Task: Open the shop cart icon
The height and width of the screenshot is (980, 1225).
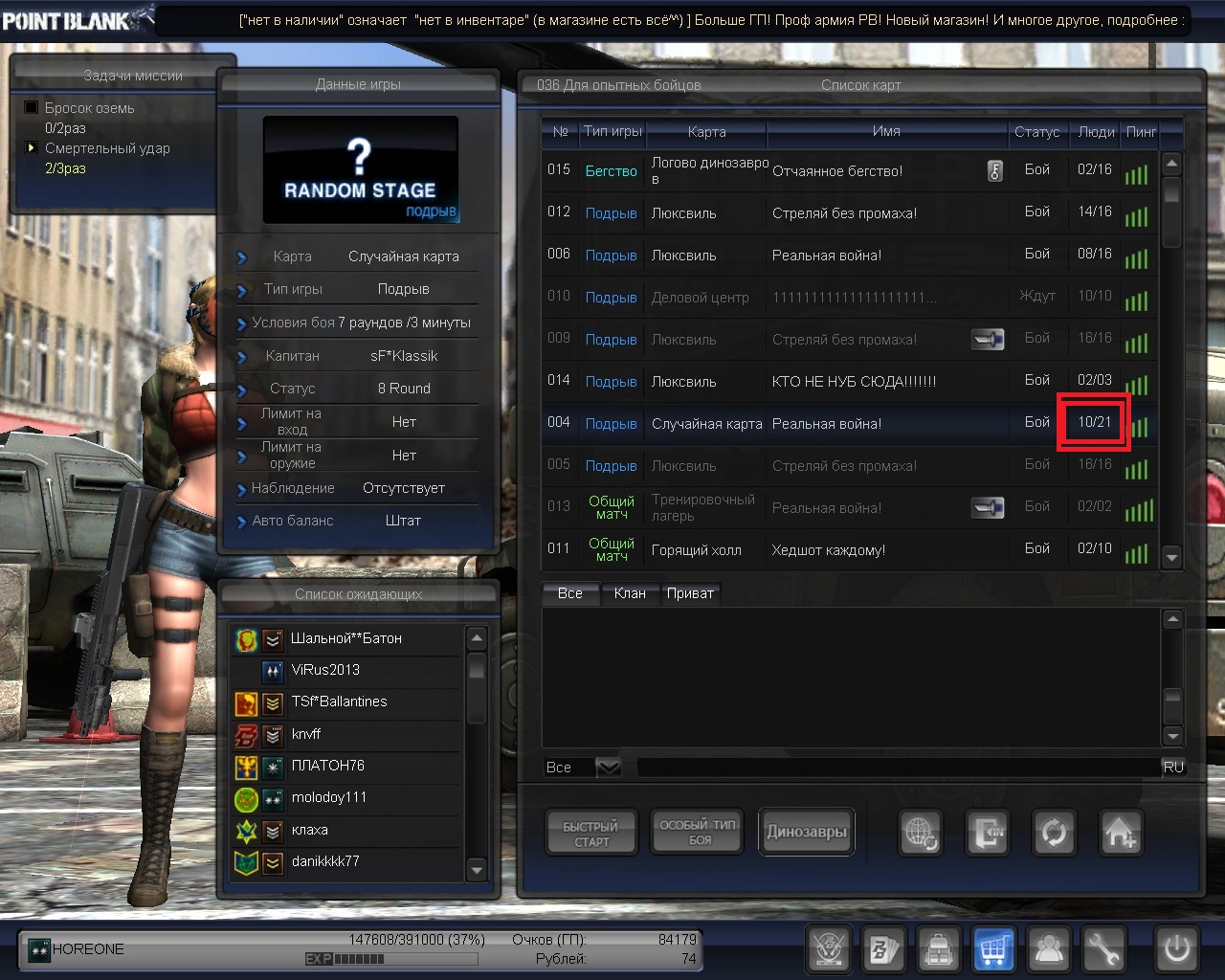Action: click(993, 949)
